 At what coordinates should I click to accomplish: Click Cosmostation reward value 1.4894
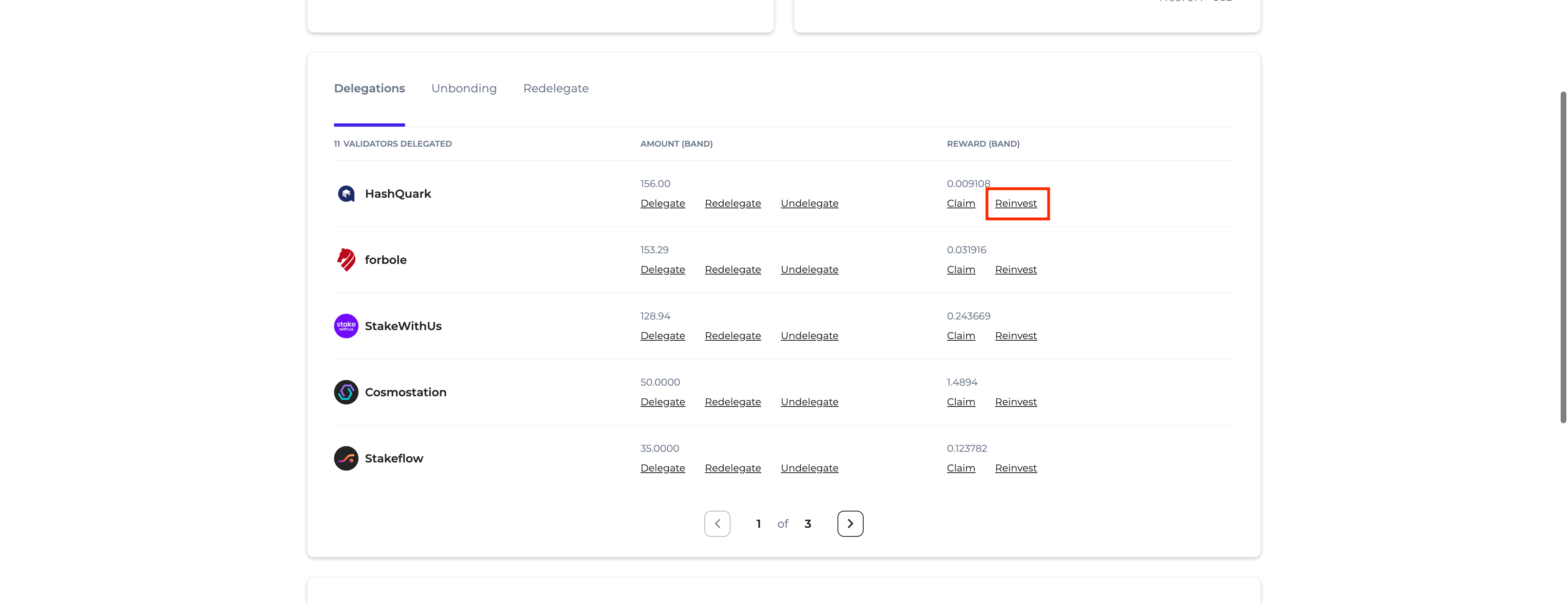962,382
